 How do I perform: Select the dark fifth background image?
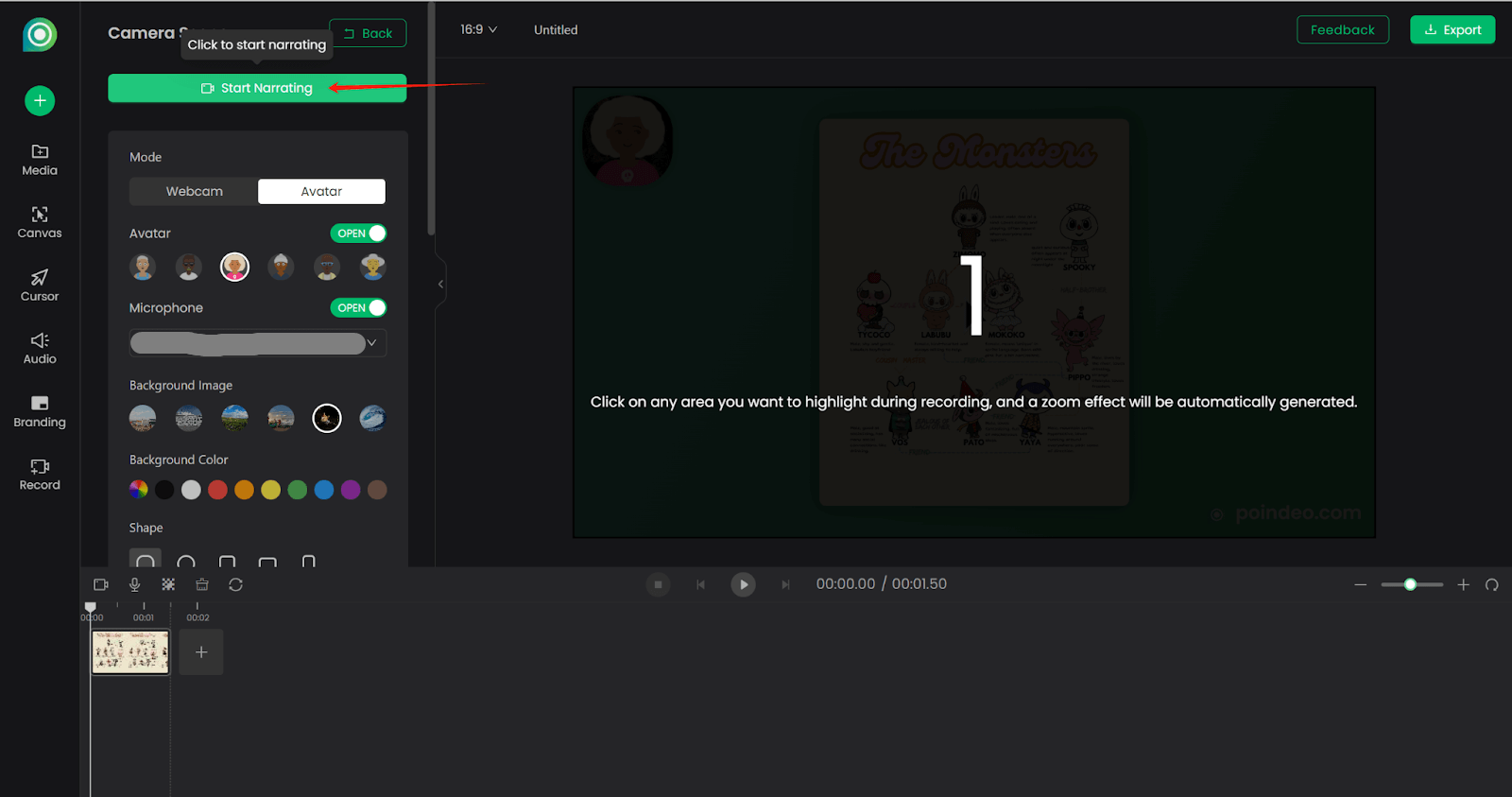coord(327,418)
